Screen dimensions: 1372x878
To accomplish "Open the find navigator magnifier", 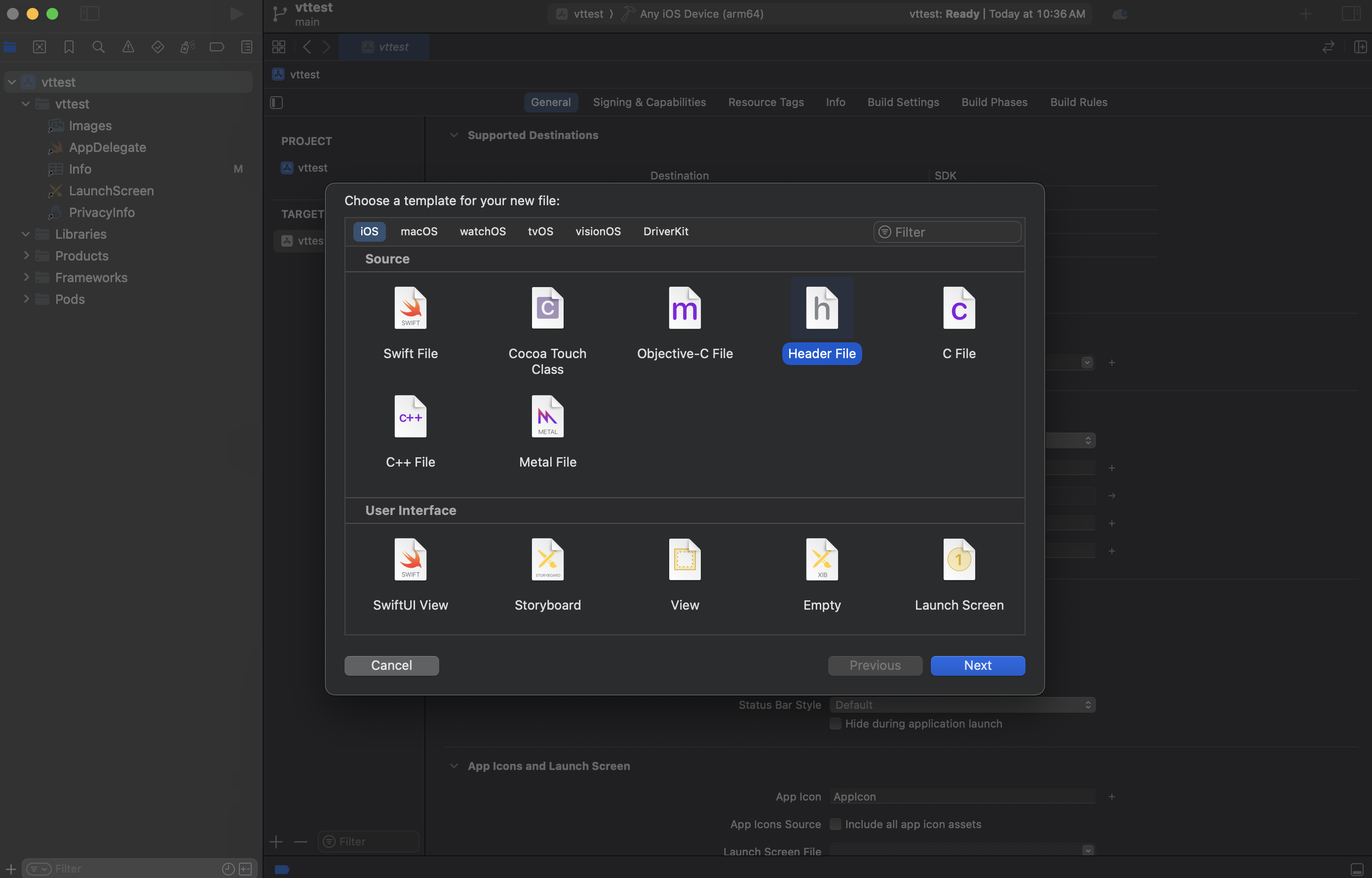I will tap(99, 47).
